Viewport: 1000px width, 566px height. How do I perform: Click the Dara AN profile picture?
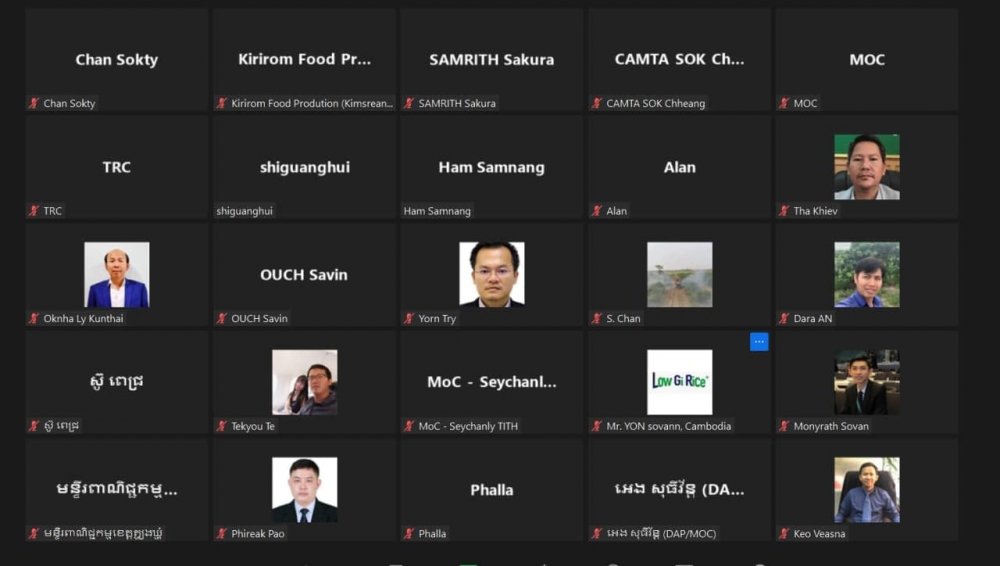[867, 274]
